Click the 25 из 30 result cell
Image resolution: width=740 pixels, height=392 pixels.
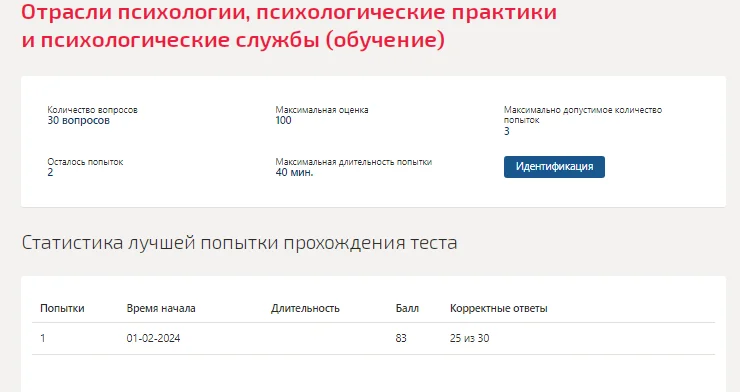click(470, 338)
